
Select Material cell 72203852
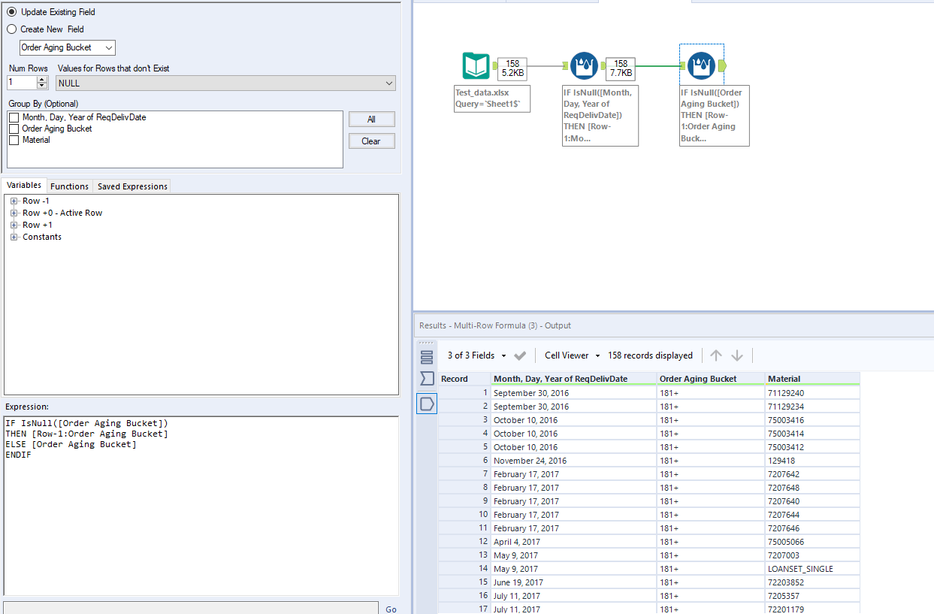812,582
